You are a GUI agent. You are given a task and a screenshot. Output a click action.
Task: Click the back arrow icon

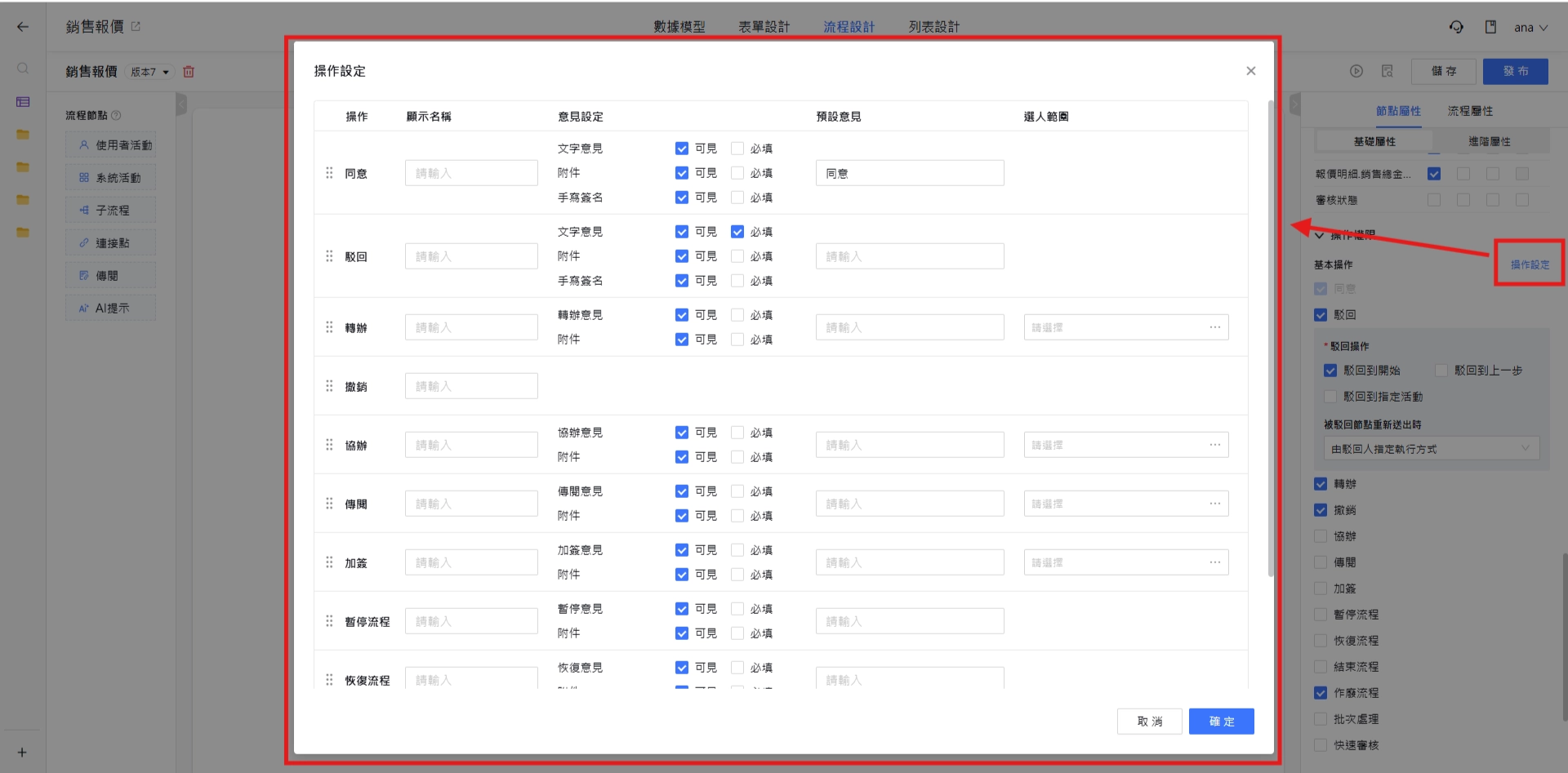click(23, 27)
